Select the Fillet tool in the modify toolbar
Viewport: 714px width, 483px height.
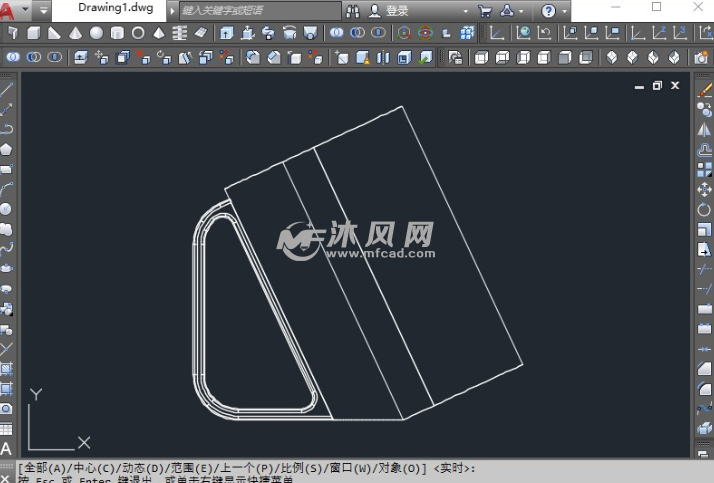[x=704, y=388]
